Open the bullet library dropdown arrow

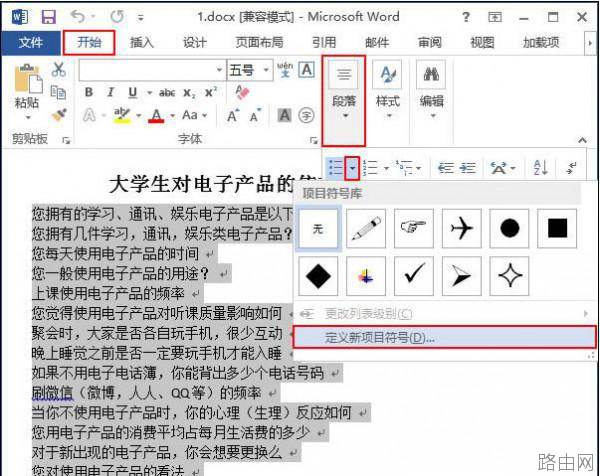point(352,168)
